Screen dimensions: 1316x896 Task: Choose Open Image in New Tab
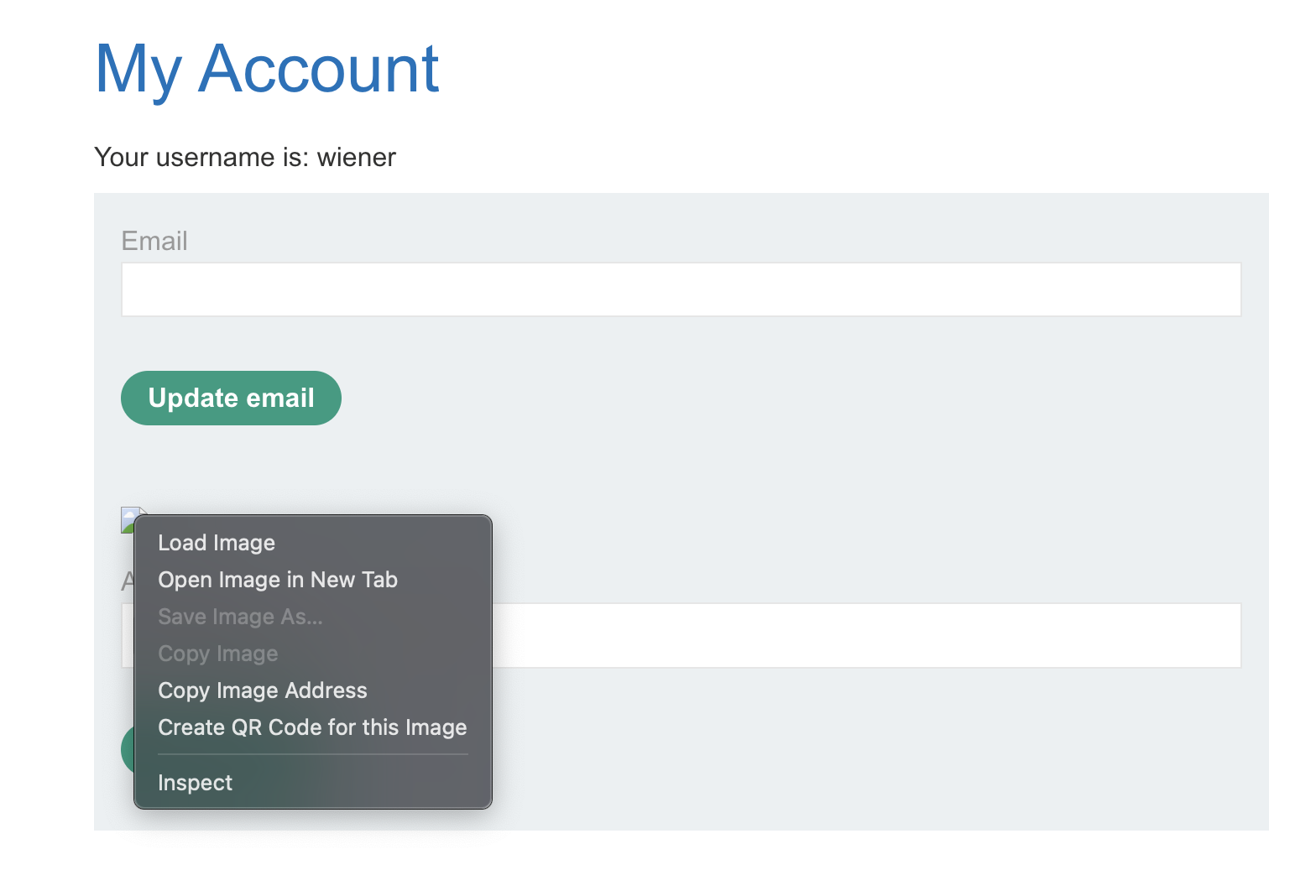tap(278, 580)
